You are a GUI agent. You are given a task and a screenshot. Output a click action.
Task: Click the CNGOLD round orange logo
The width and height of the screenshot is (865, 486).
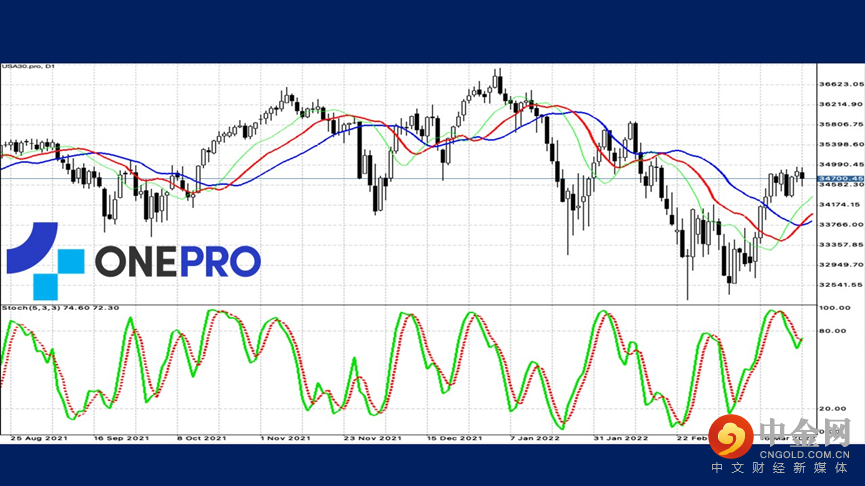pos(730,436)
